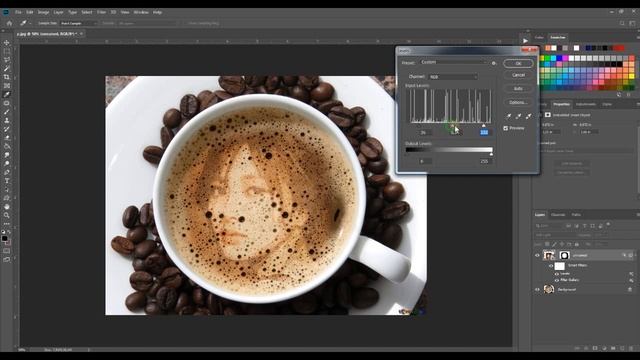Viewport: 640px width, 360px height.
Task: Select the Gradient tool
Action: point(7,146)
